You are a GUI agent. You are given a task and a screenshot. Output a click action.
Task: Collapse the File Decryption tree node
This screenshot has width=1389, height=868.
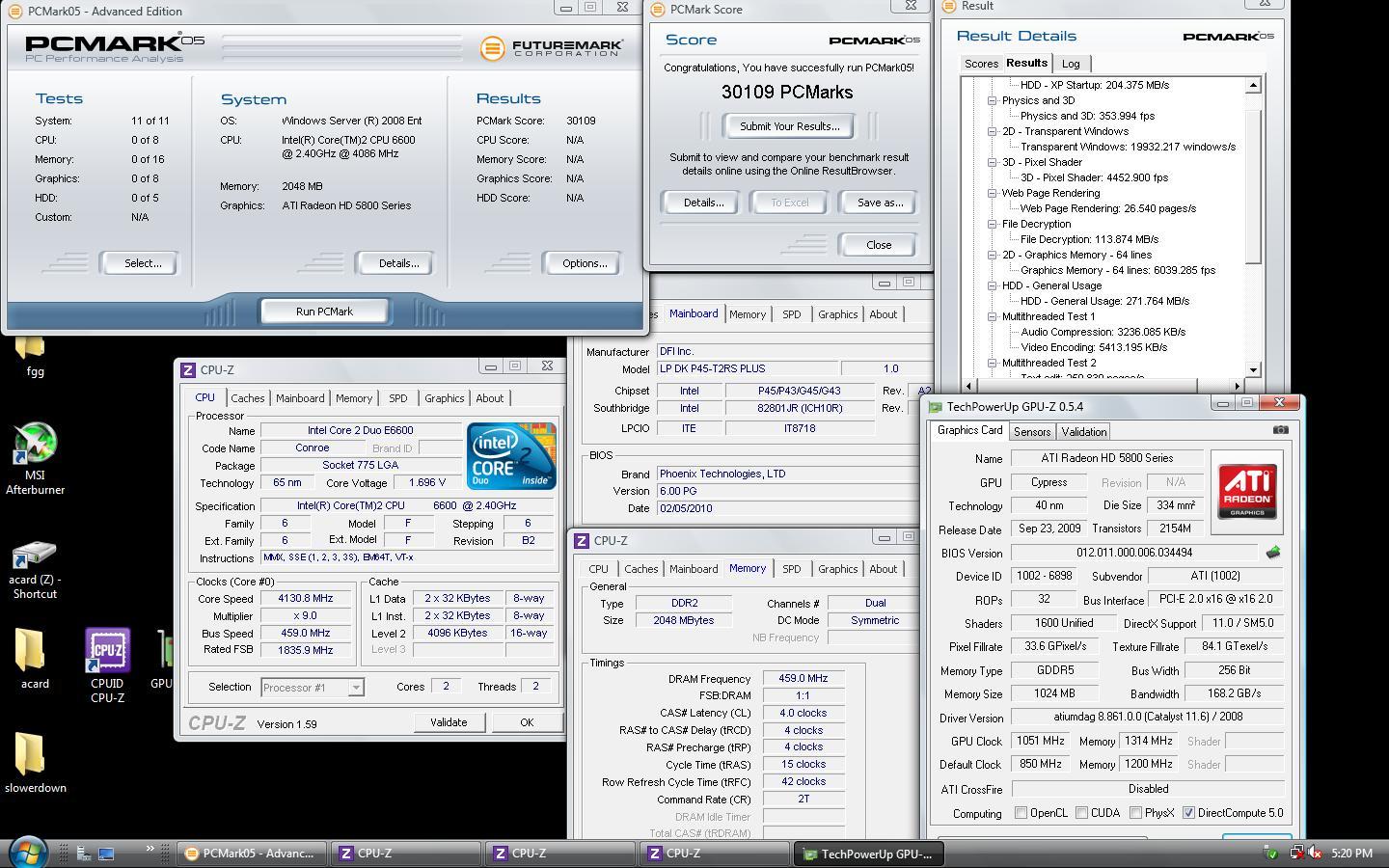[992, 224]
